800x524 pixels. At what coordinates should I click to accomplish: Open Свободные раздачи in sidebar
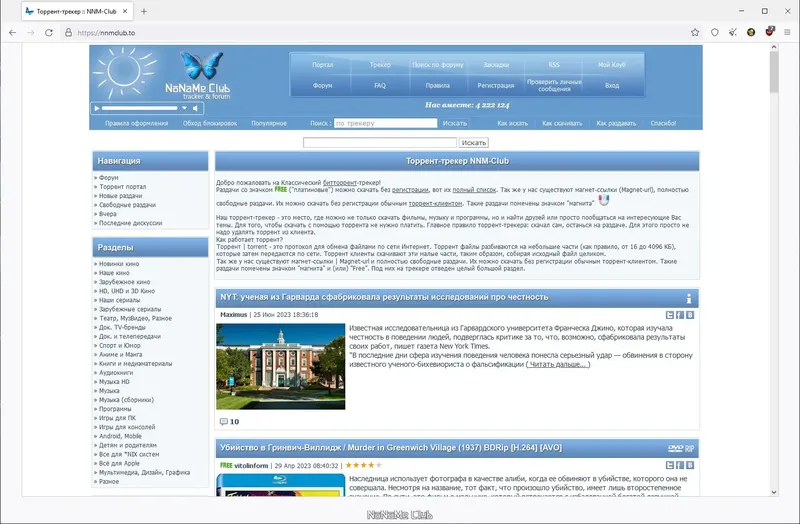click(128, 205)
